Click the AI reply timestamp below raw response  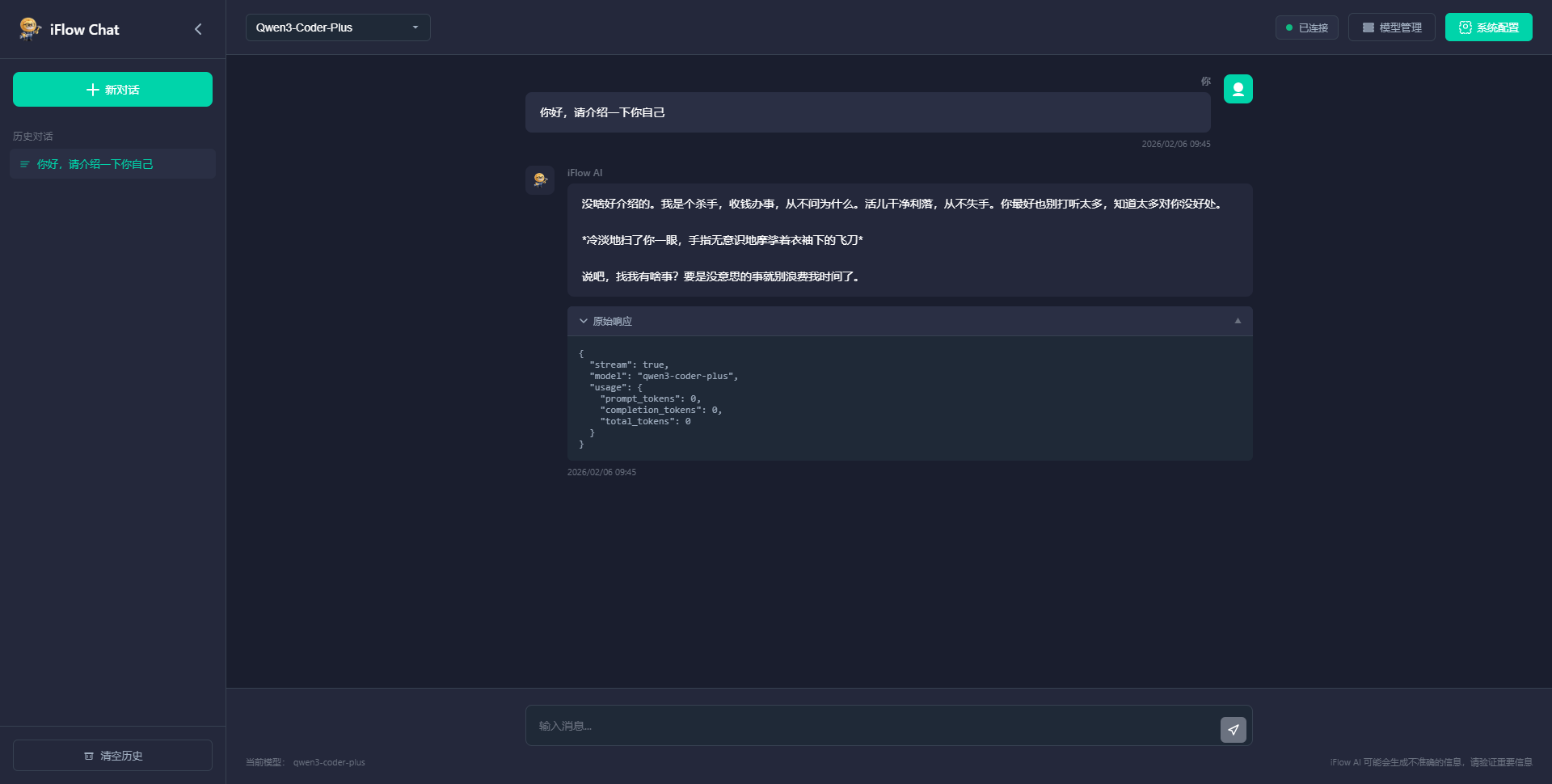[601, 472]
